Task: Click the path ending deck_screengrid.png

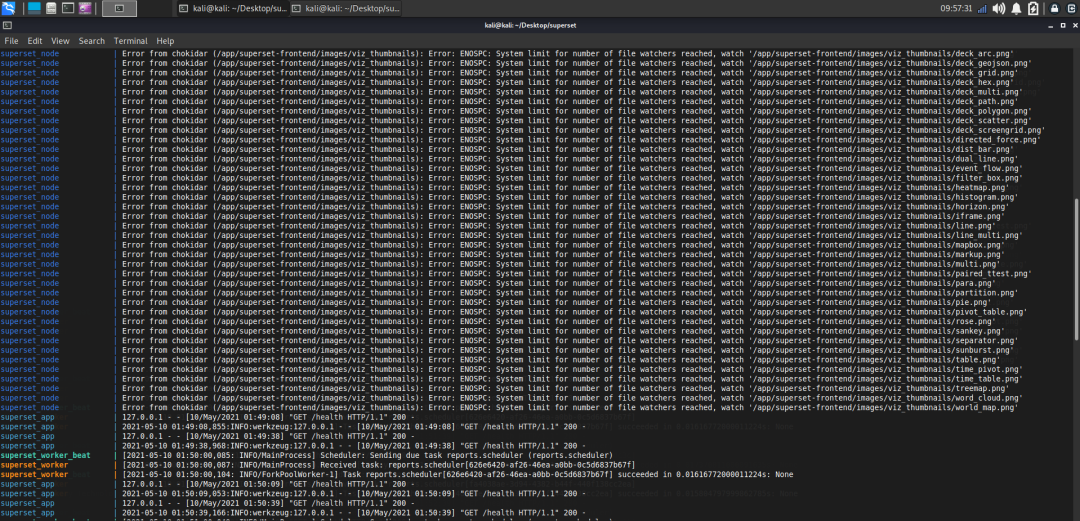Action: click(x=897, y=130)
